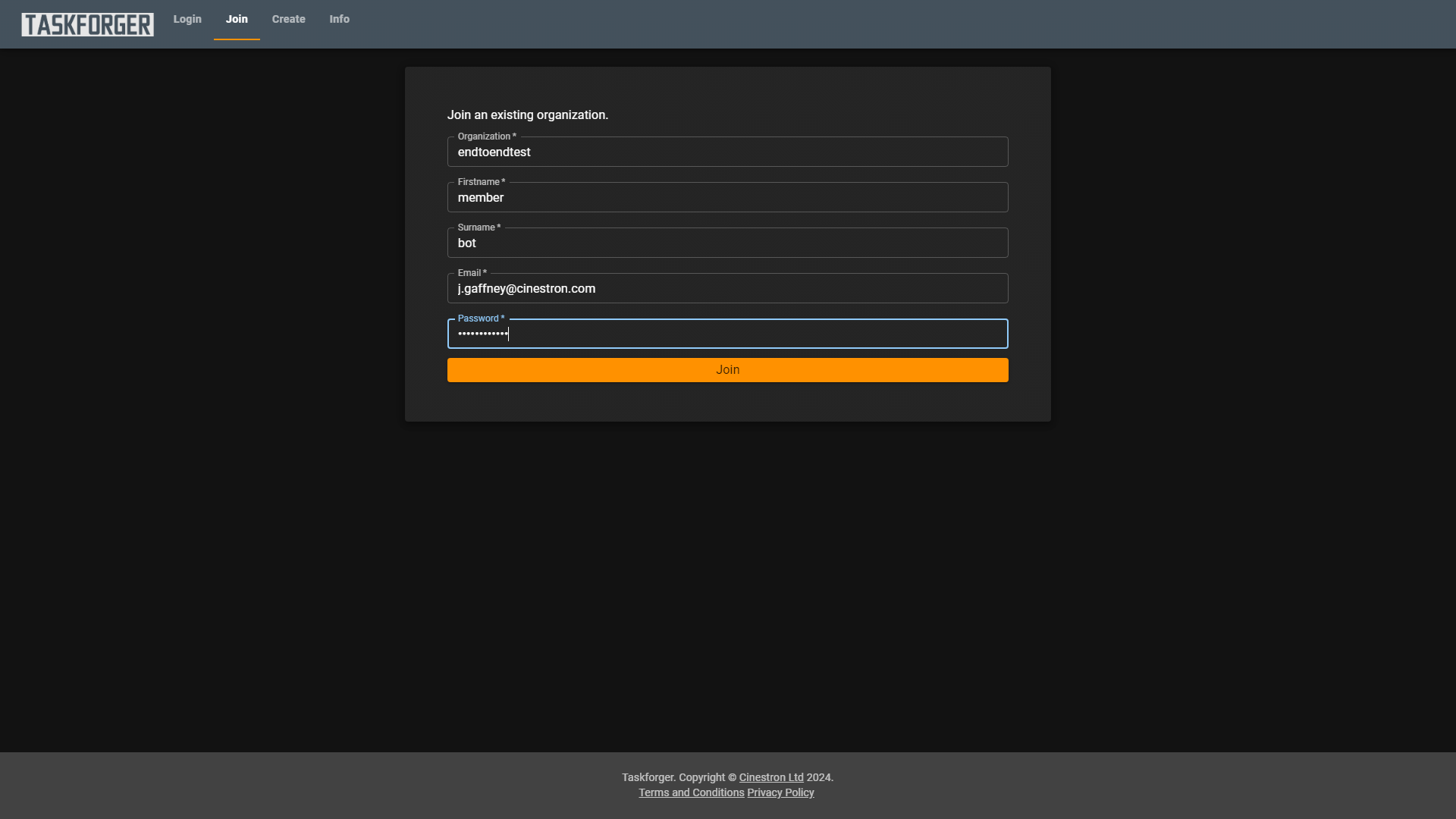Open the Login tab

tap(187, 20)
